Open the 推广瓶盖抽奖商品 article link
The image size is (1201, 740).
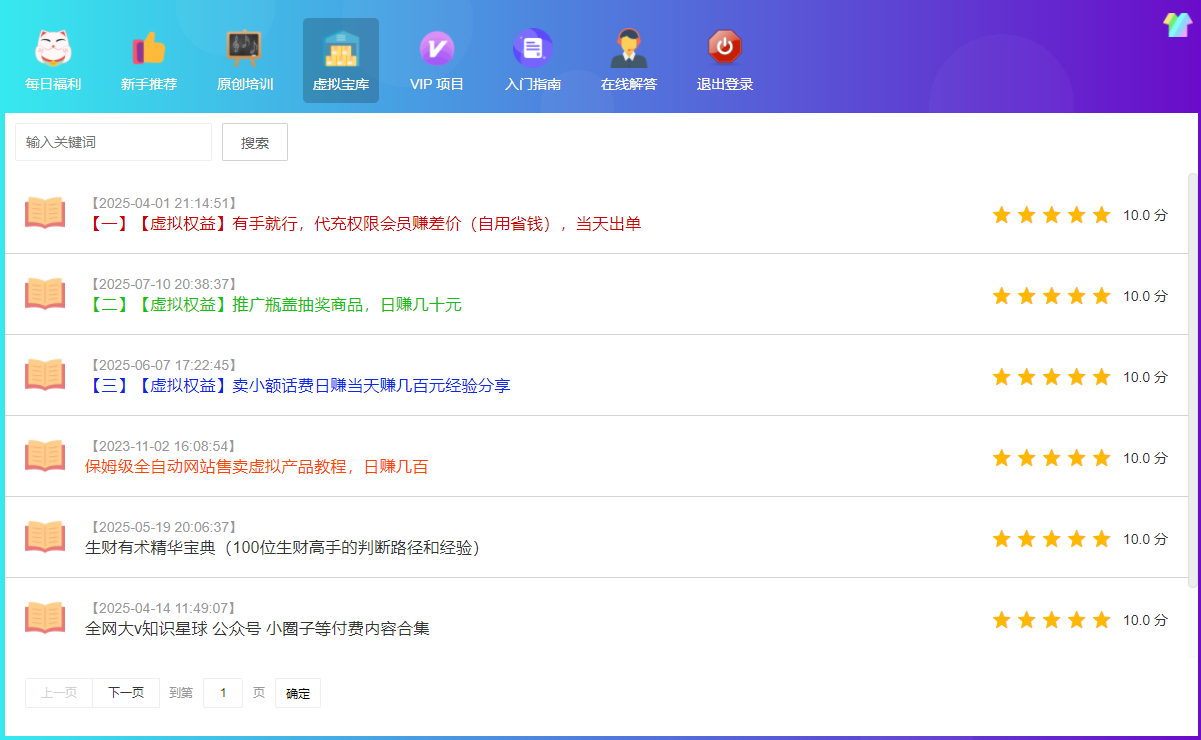(276, 305)
